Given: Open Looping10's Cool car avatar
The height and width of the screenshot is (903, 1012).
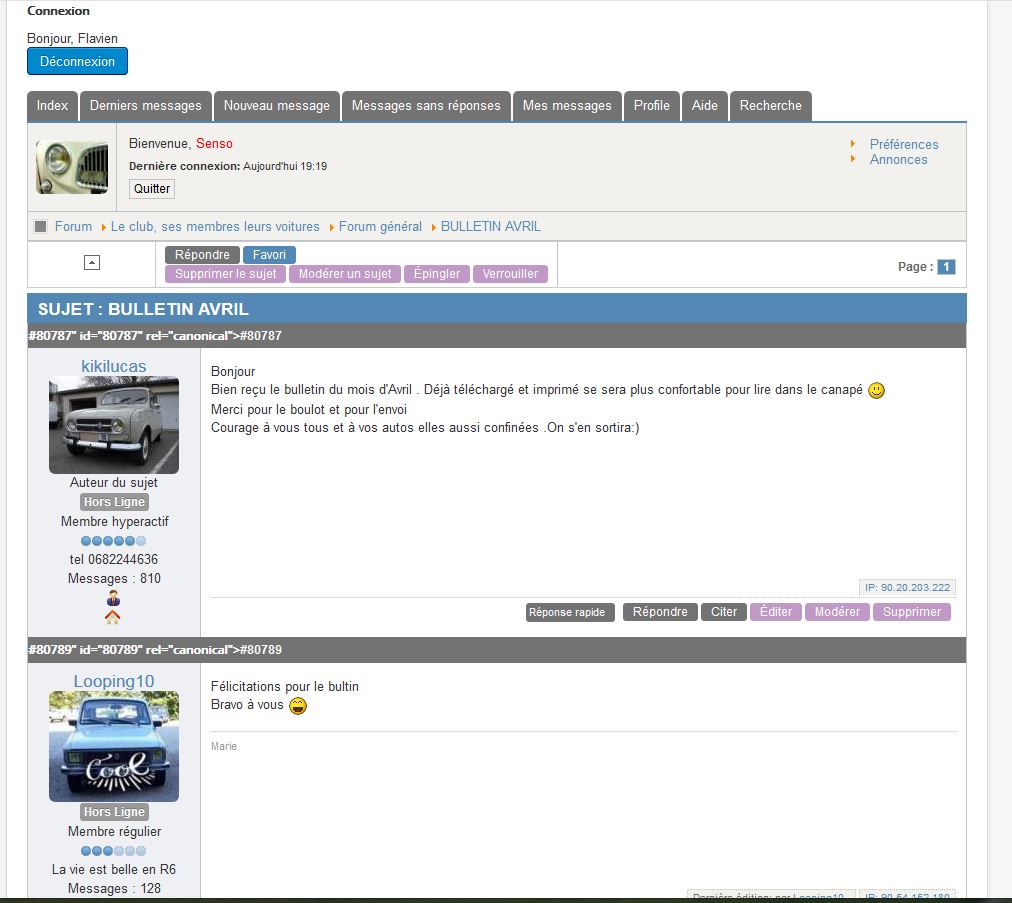Looking at the screenshot, I should (114, 746).
